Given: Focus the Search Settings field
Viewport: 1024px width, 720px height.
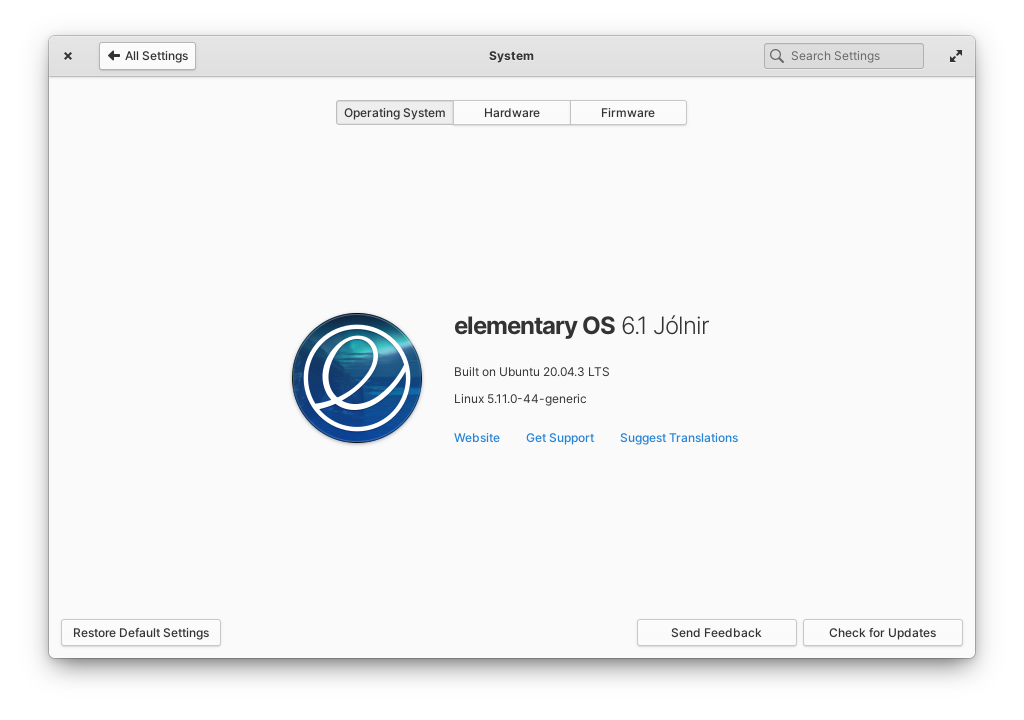Looking at the screenshot, I should [x=844, y=56].
